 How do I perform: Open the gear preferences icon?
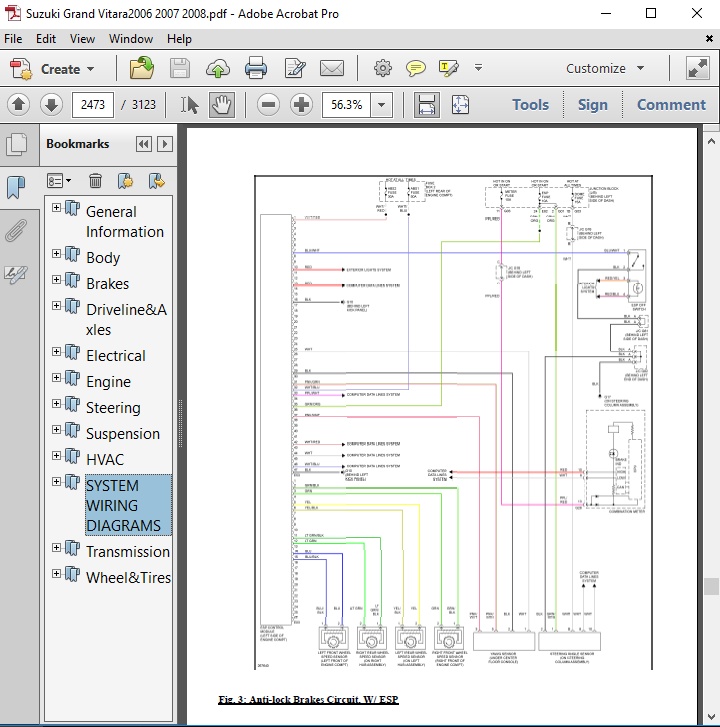(382, 68)
